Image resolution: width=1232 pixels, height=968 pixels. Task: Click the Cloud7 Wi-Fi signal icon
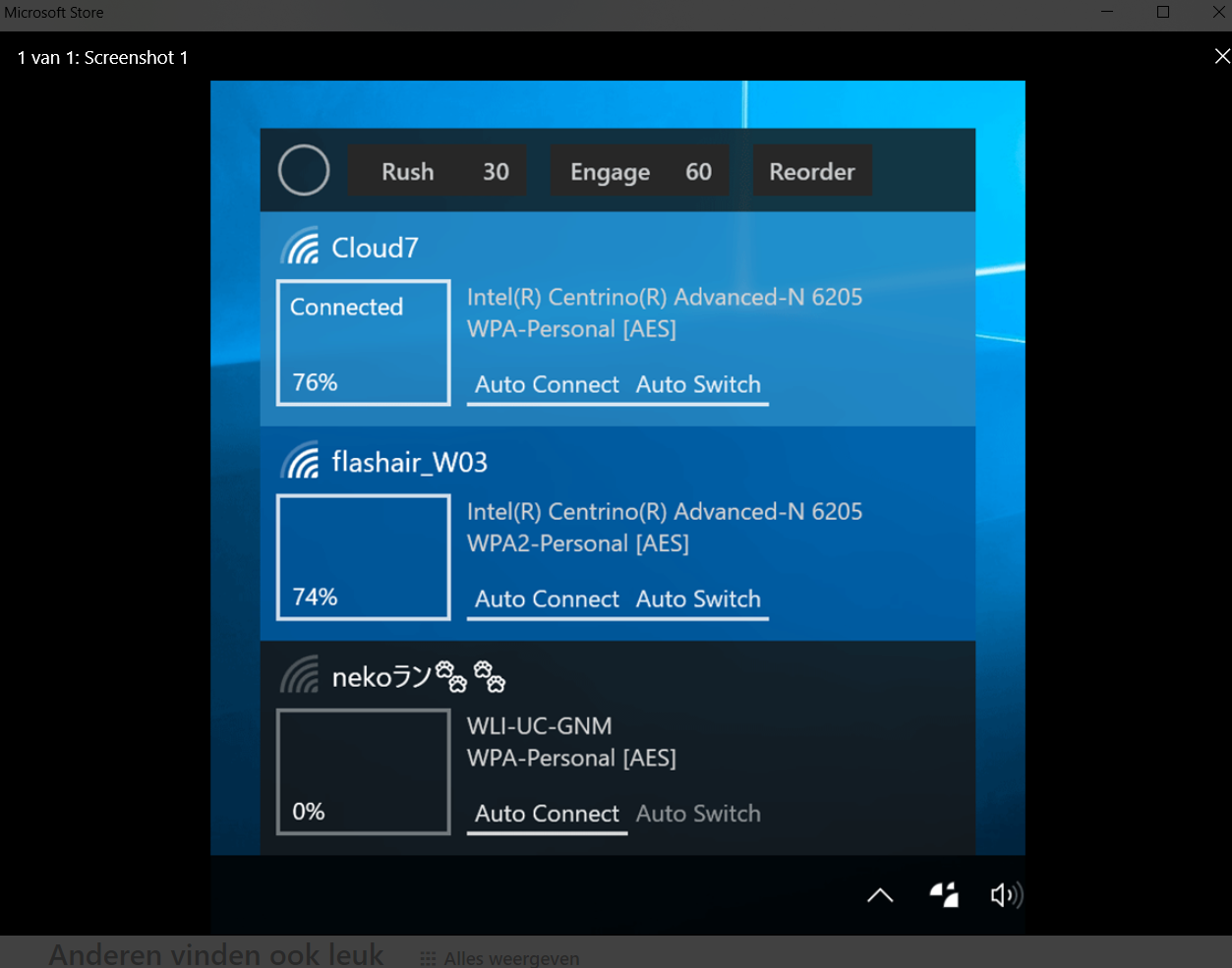click(x=300, y=248)
